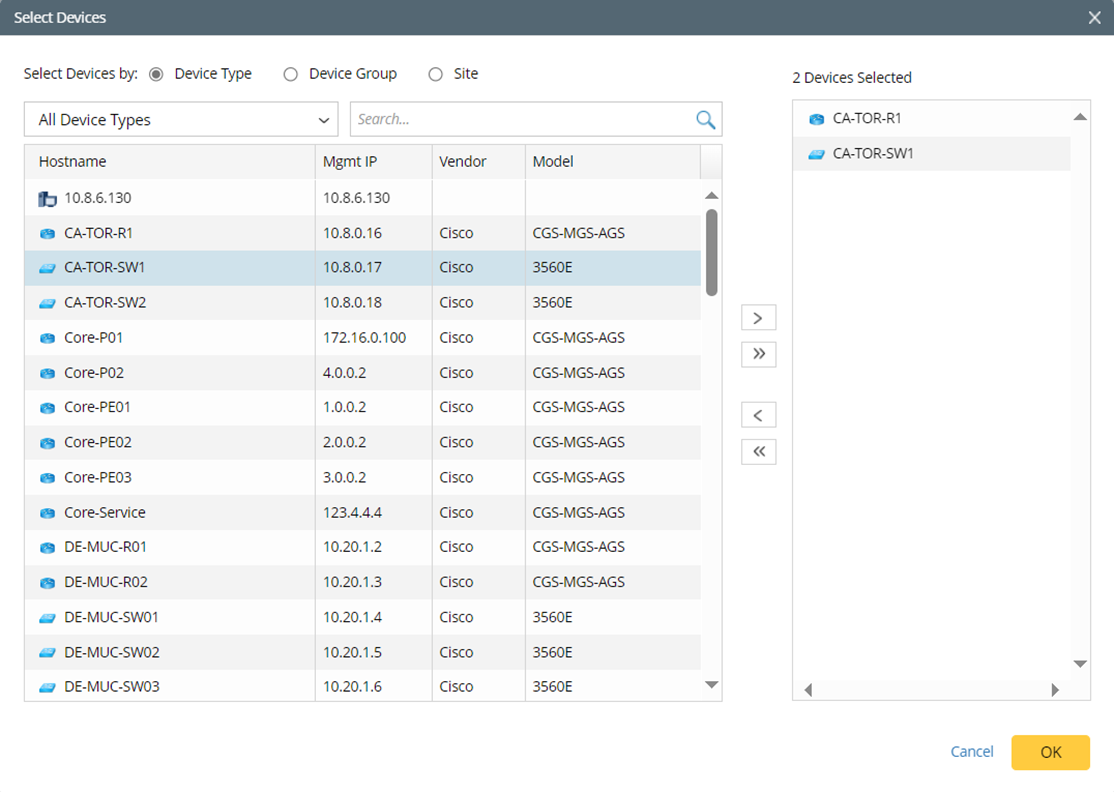This screenshot has width=1114, height=792.
Task: Click the Cancel link
Action: click(x=971, y=752)
